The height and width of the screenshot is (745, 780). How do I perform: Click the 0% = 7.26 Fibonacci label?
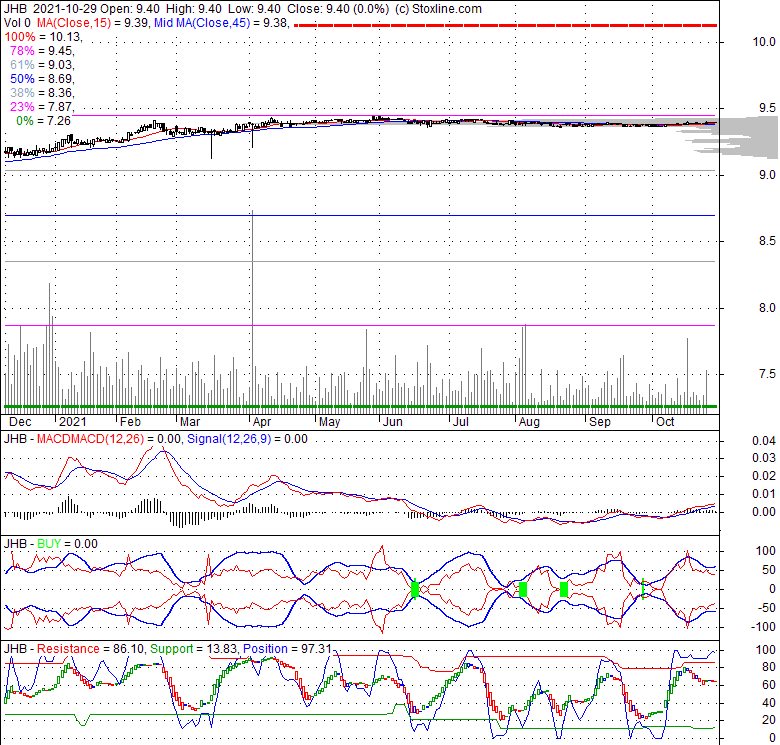44,120
